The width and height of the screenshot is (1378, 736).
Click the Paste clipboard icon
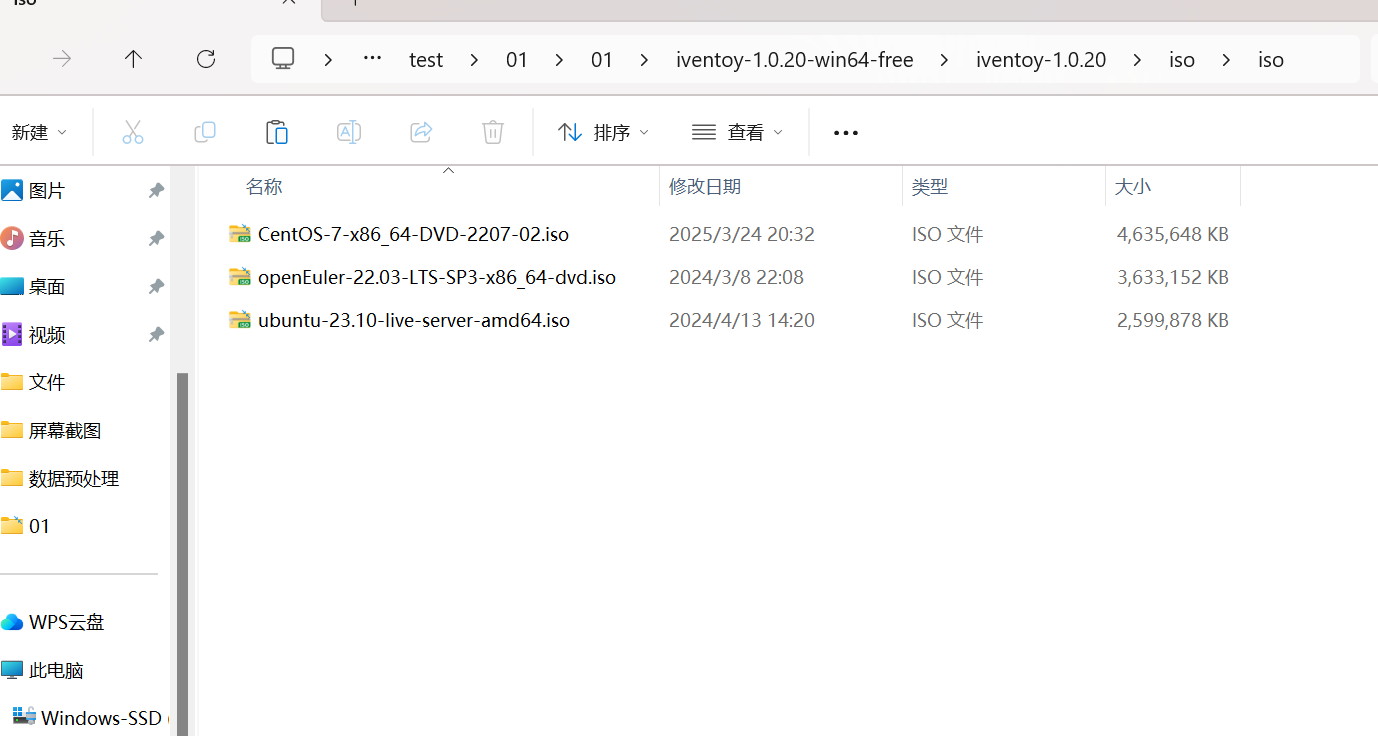277,132
